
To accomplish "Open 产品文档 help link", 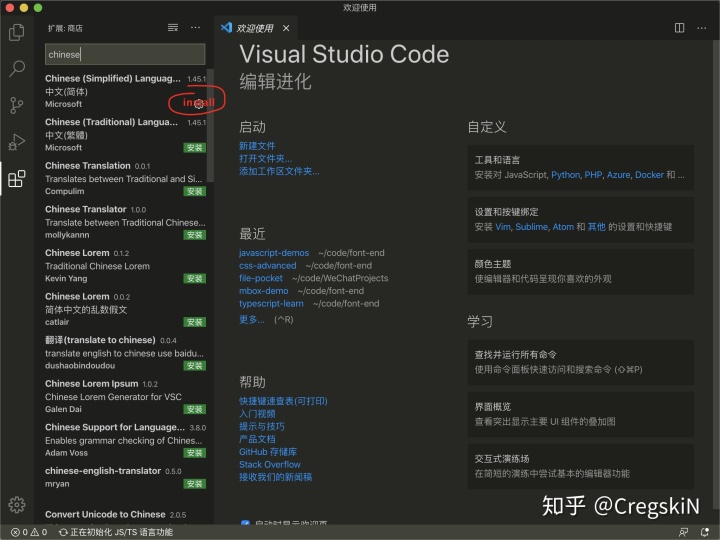I will click(x=257, y=439).
